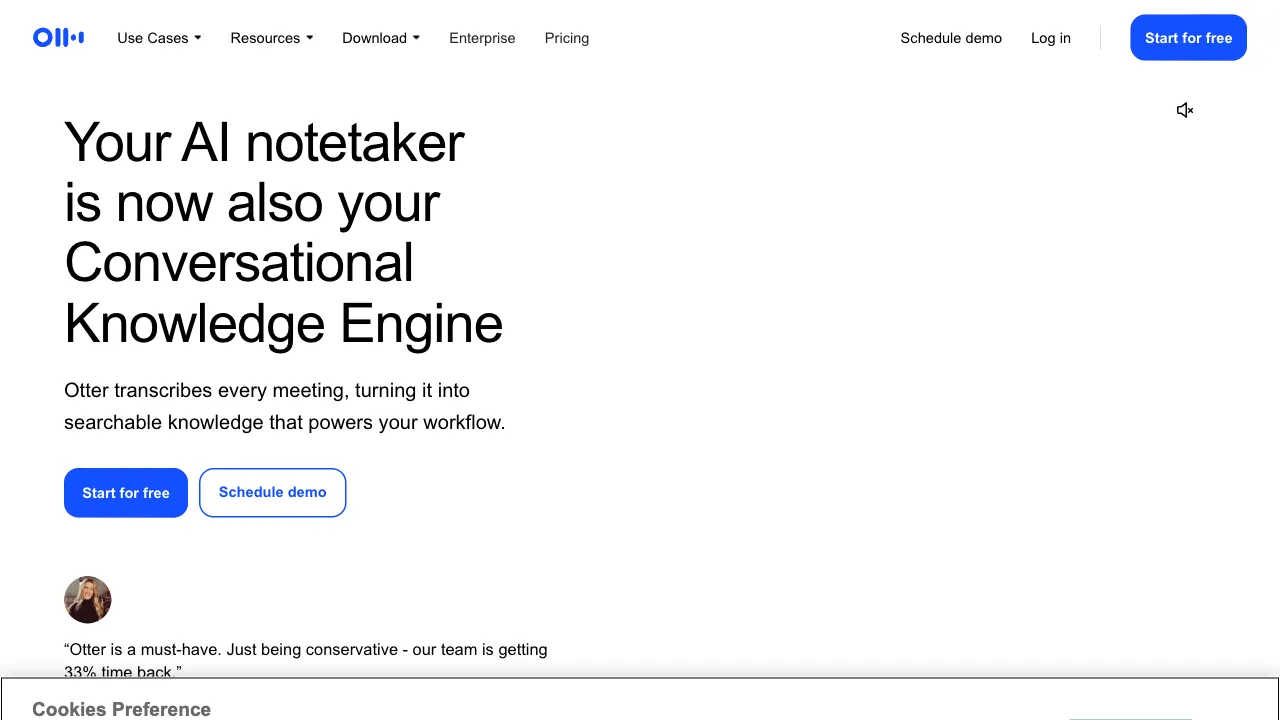Open the Pricing page
Screen dimensions: 1280x720
[567, 38]
